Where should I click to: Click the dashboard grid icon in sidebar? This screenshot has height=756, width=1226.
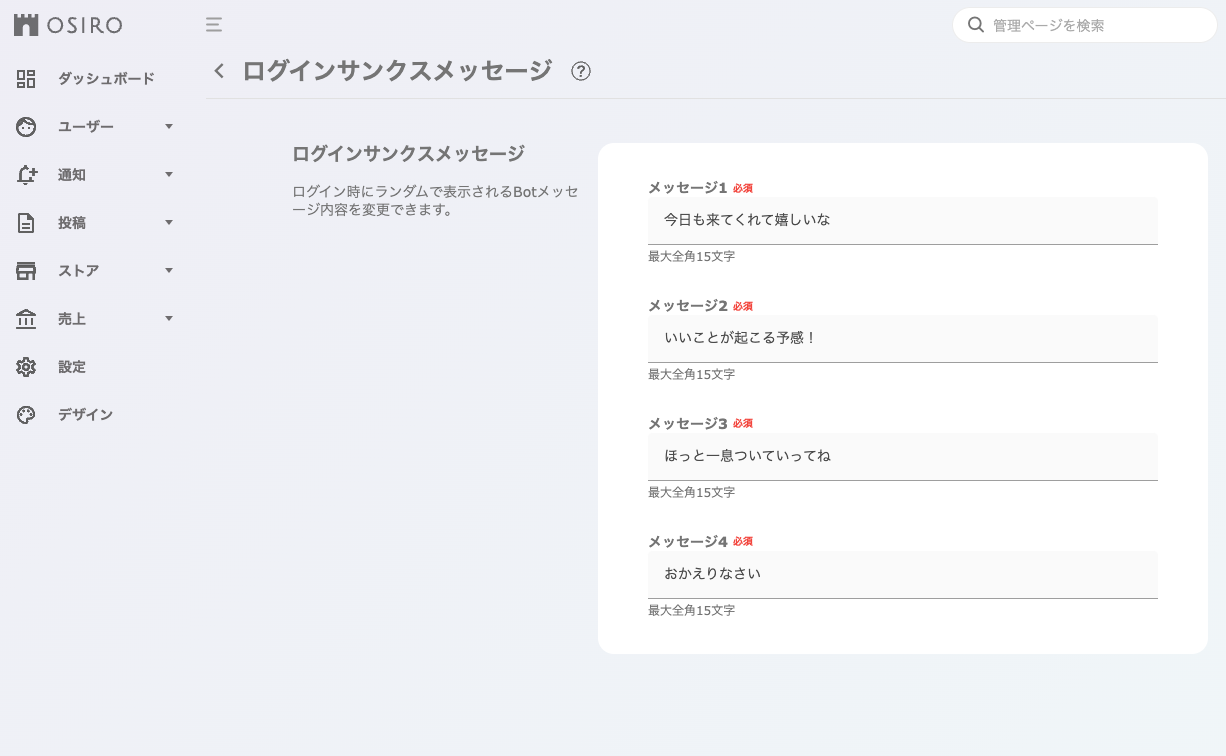[26, 78]
